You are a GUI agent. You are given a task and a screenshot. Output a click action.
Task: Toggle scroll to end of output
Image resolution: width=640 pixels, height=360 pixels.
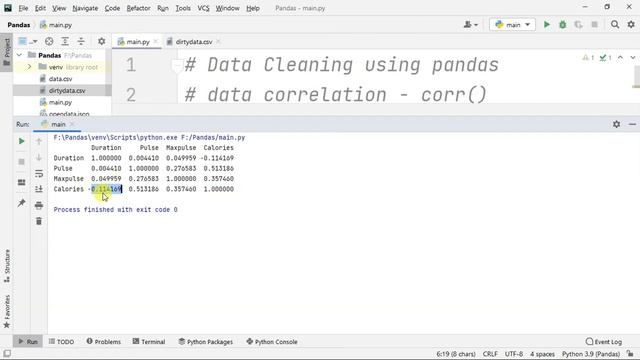tap(39, 189)
